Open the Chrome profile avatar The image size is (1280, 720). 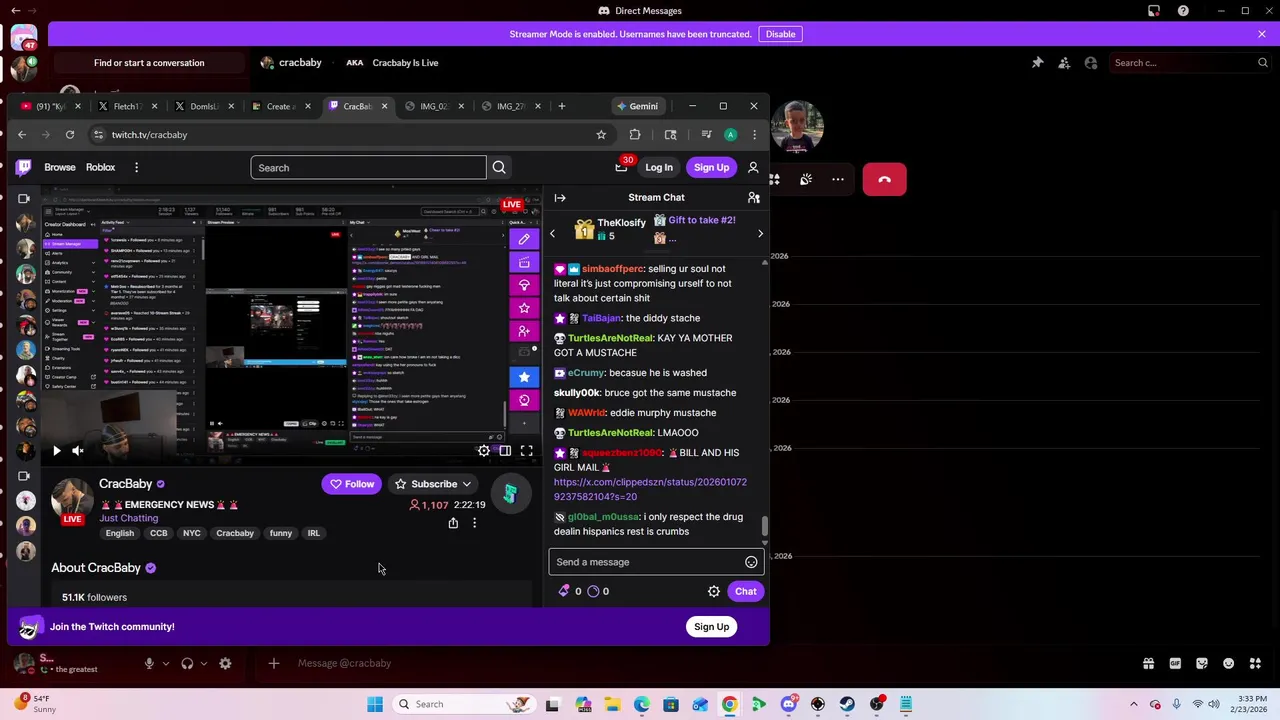tap(731, 135)
